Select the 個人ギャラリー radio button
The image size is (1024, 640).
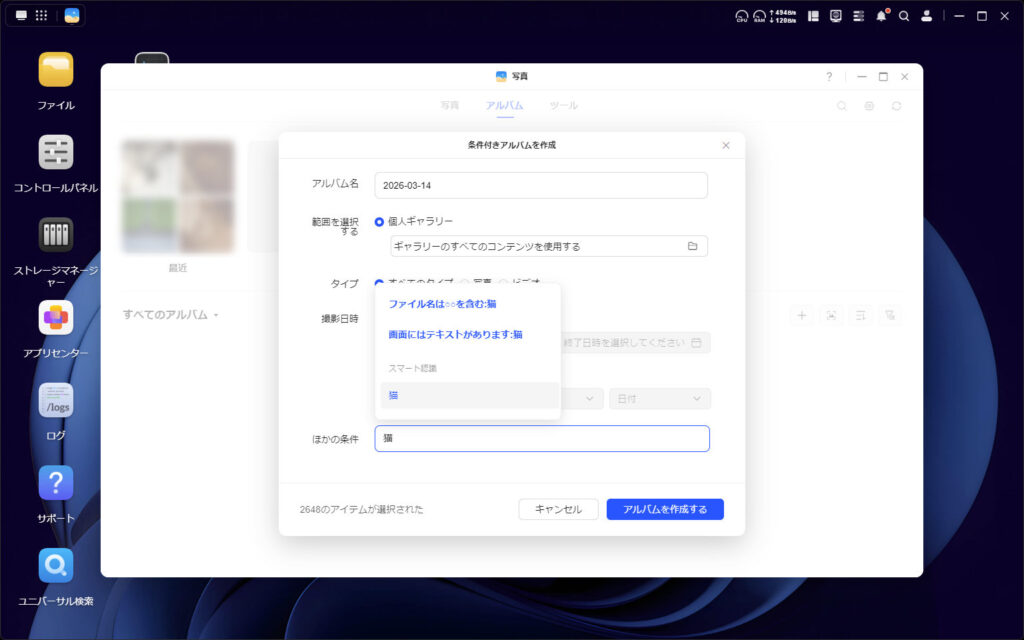coord(379,221)
